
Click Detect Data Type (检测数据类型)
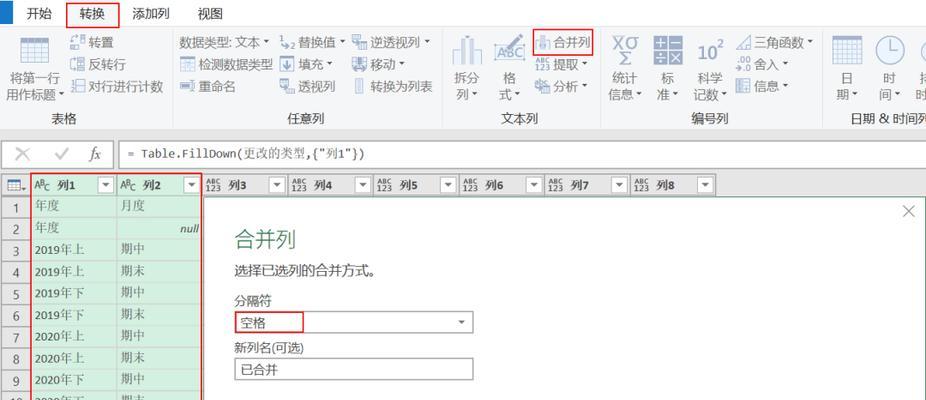coord(226,64)
